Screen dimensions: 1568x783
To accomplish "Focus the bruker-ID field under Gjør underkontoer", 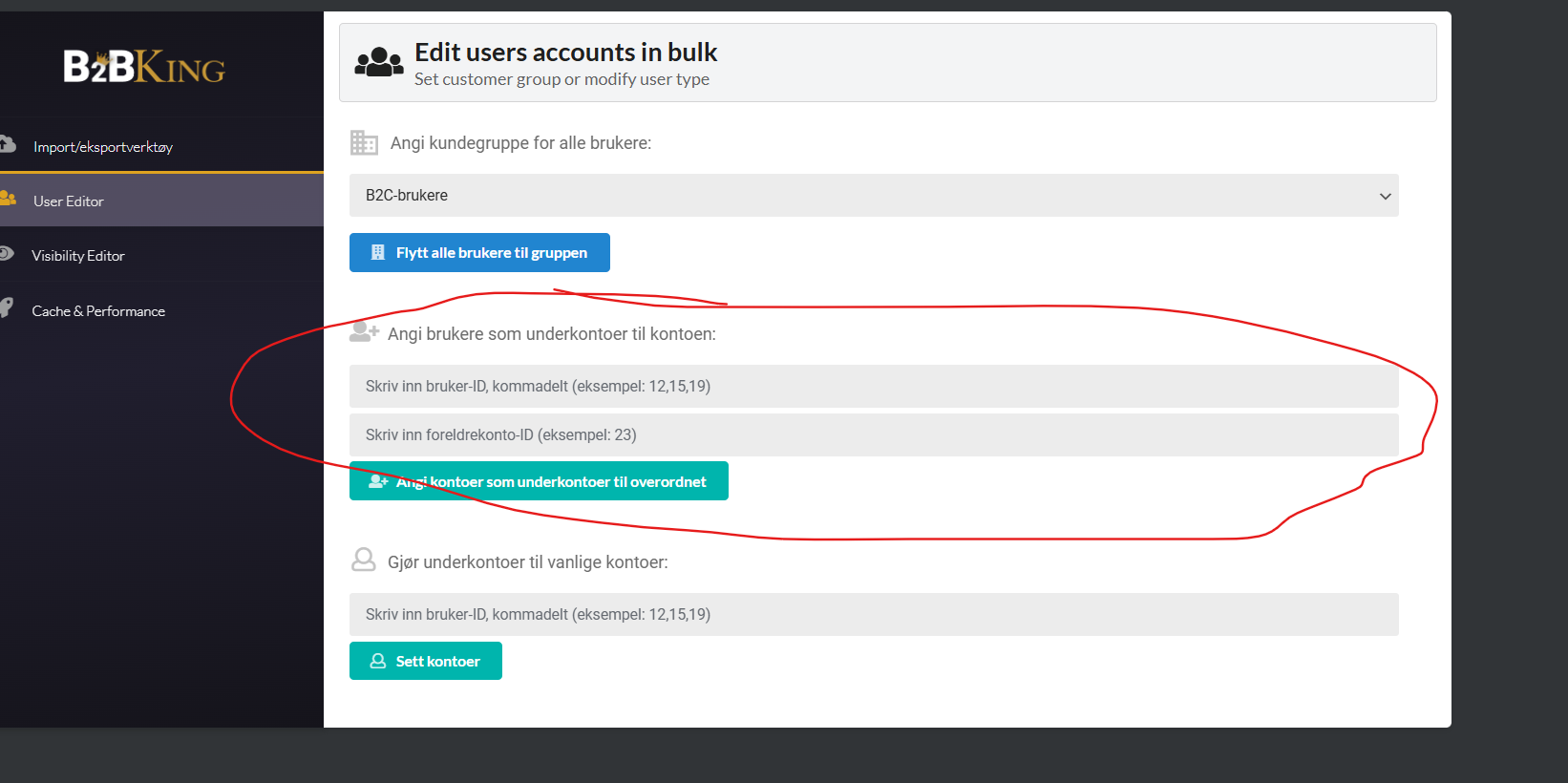I will [874, 614].
